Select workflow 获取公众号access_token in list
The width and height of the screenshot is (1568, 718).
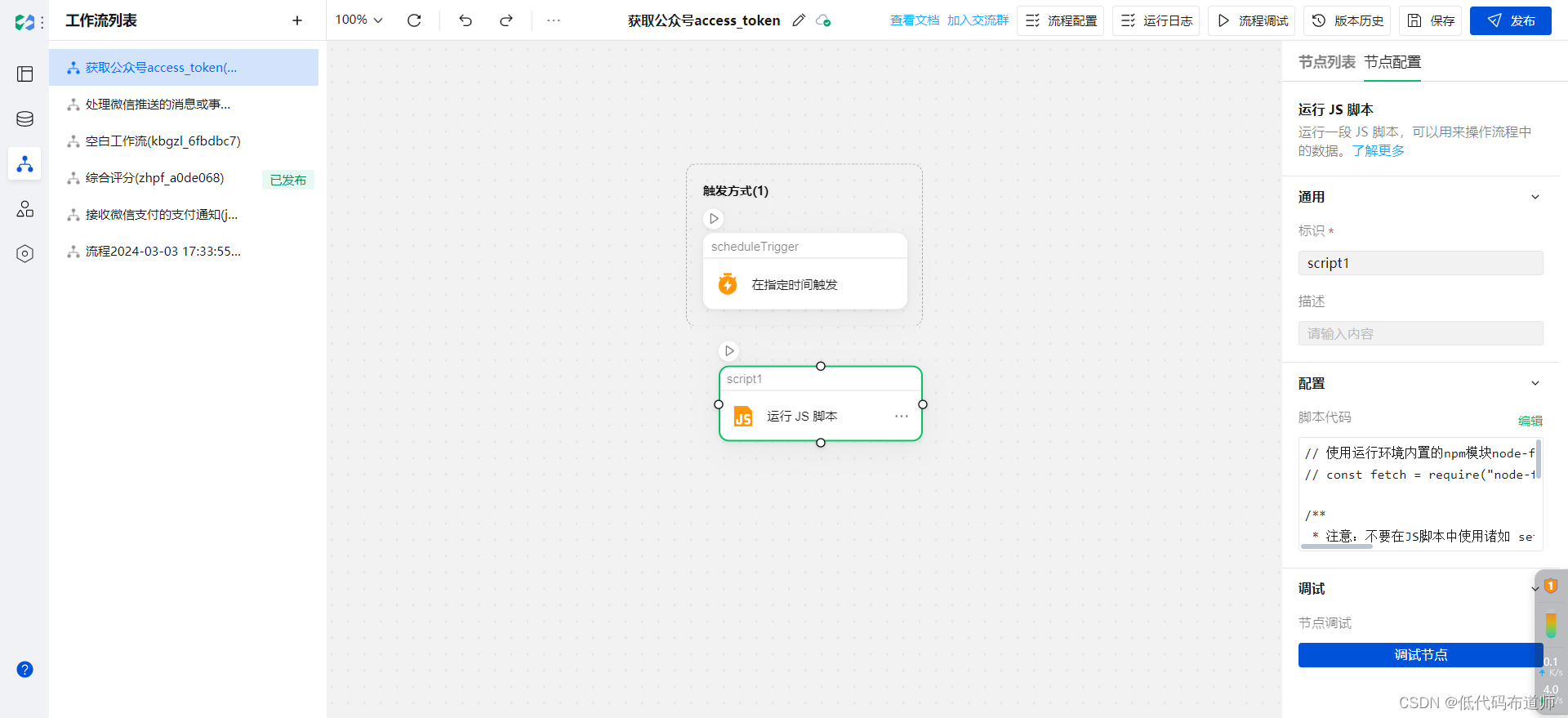tap(184, 68)
